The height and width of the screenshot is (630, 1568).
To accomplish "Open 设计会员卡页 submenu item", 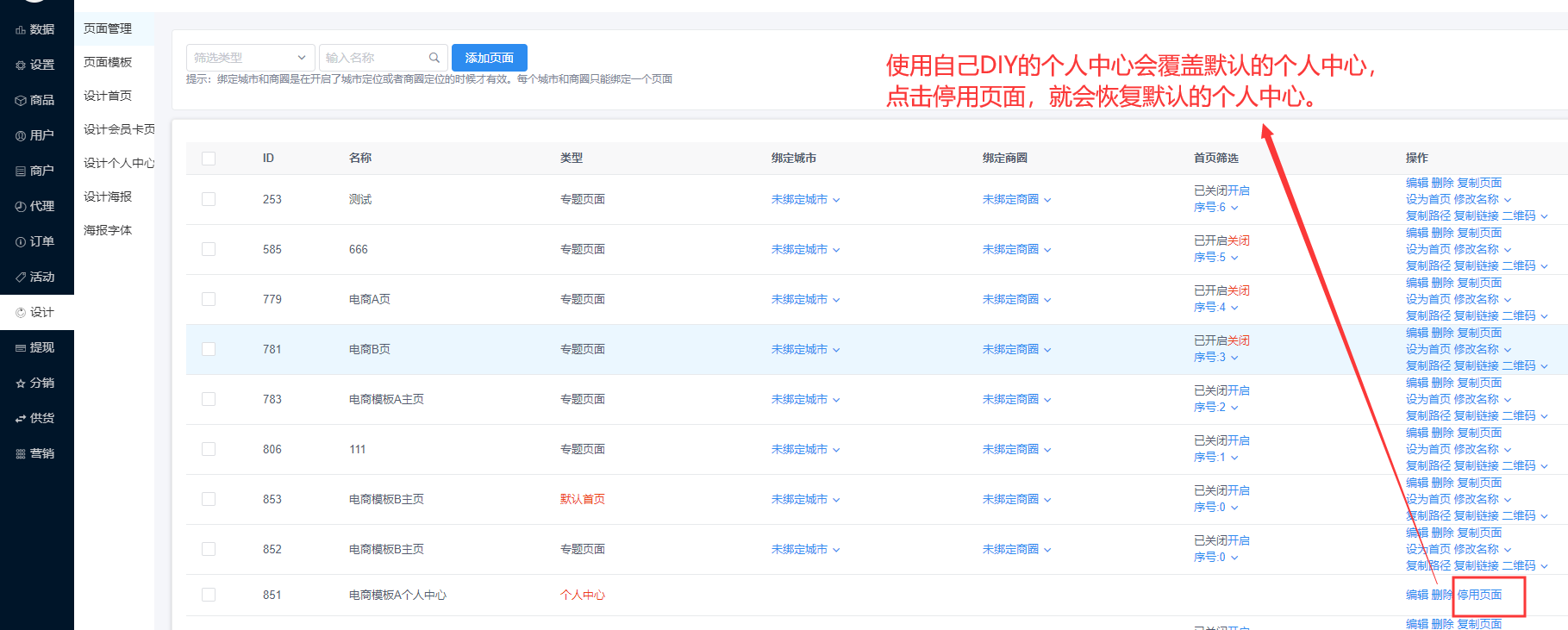I will click(119, 129).
